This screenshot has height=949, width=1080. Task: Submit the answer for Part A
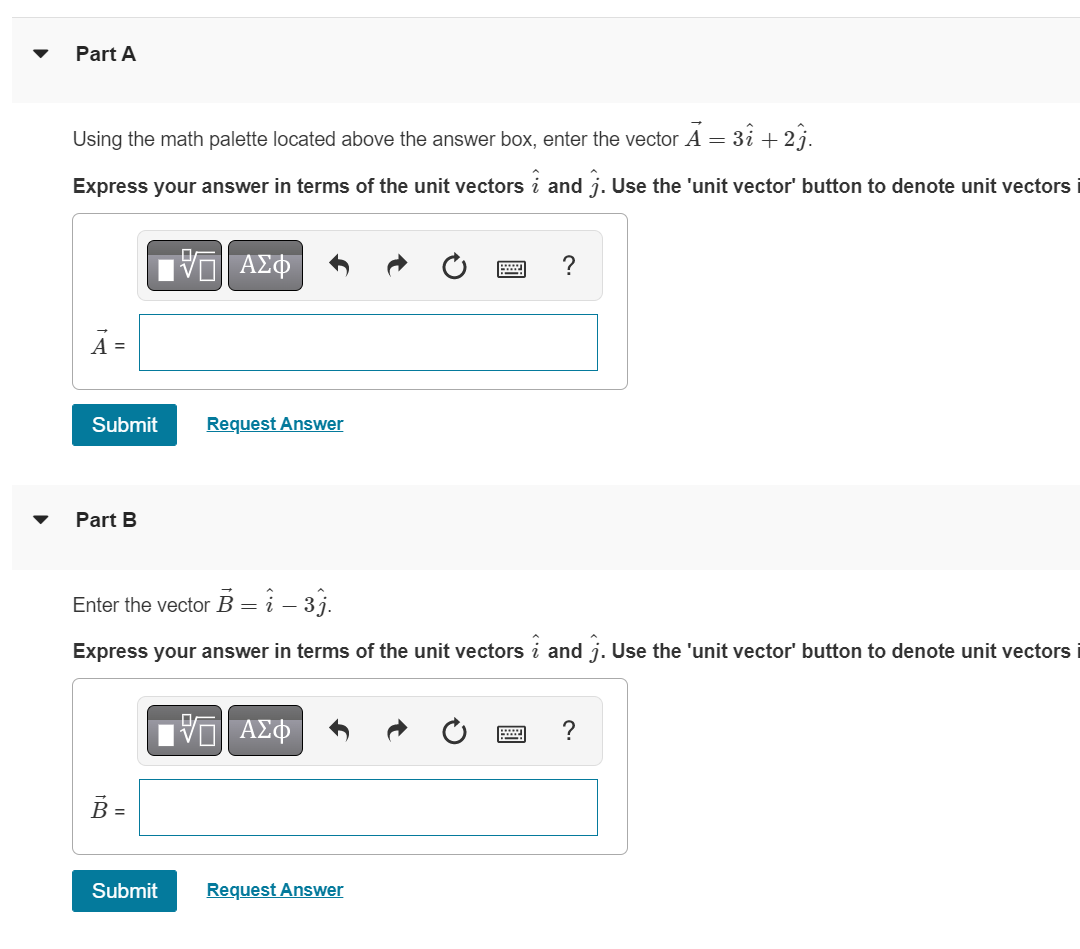[x=124, y=424]
